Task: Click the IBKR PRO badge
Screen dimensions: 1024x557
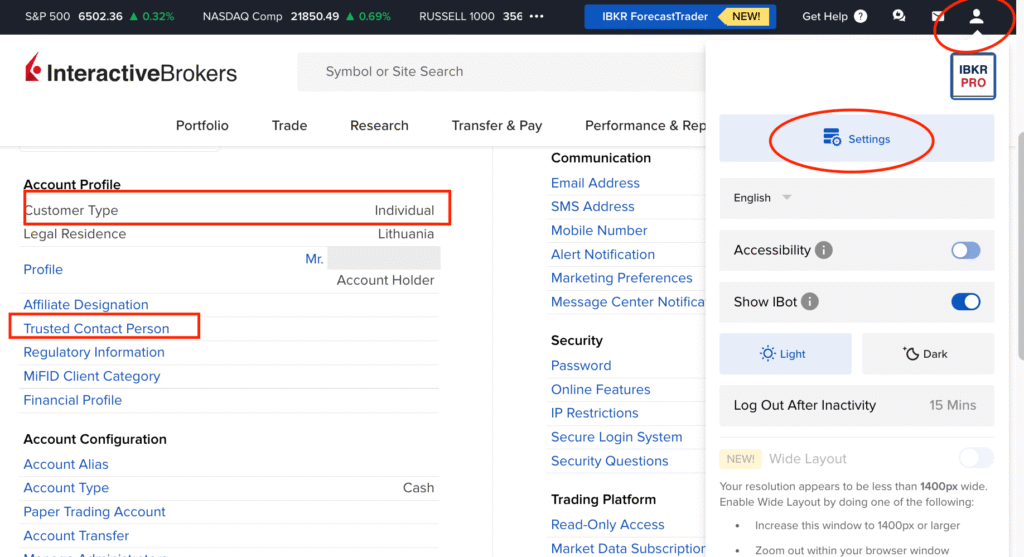Action: click(972, 76)
